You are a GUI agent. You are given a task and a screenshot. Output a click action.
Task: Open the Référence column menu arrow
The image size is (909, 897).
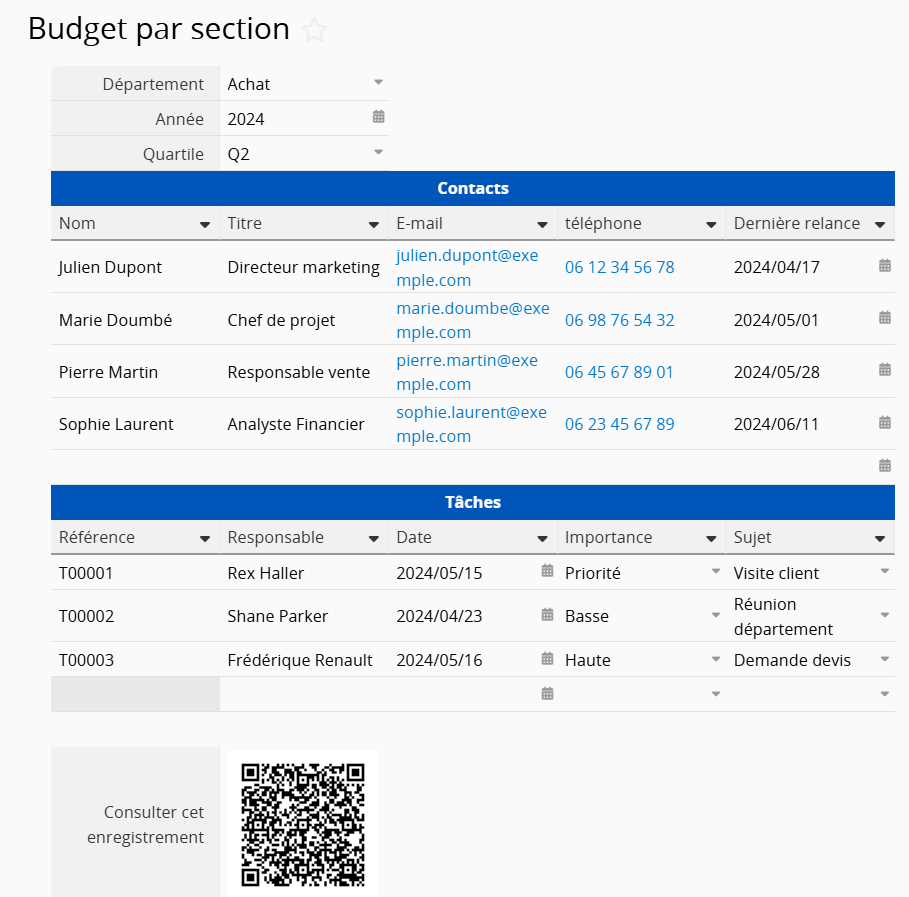[x=205, y=539]
